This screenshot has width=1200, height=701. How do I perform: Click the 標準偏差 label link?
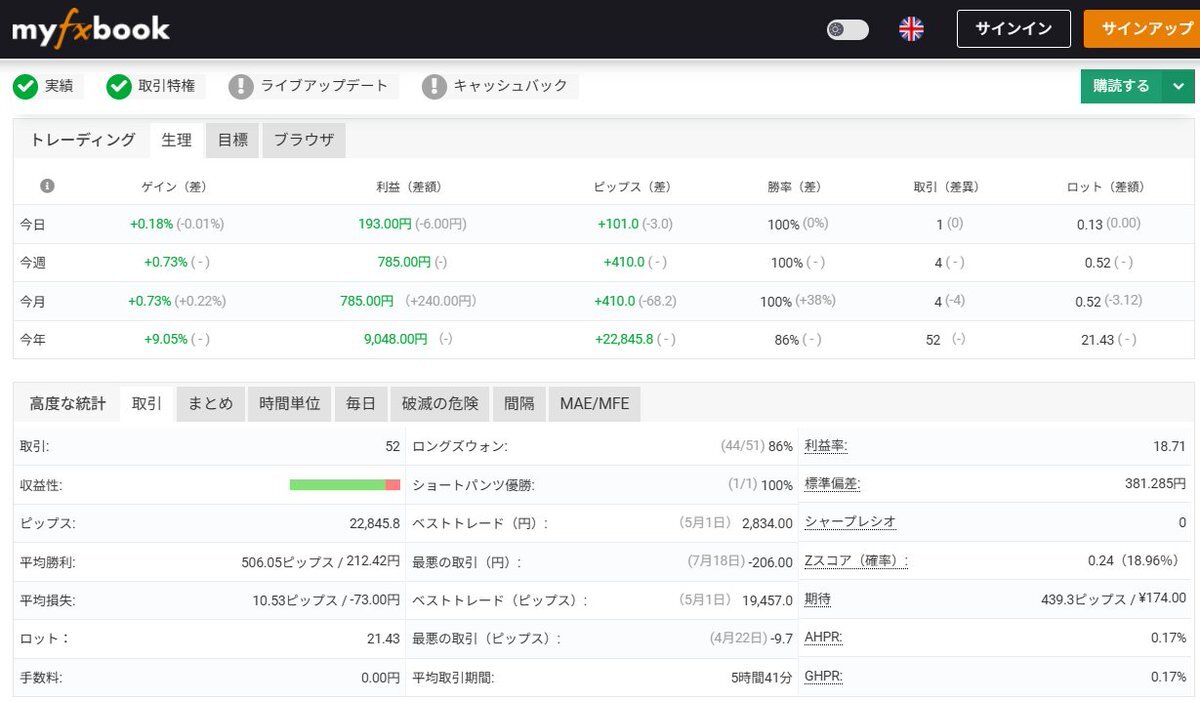832,484
